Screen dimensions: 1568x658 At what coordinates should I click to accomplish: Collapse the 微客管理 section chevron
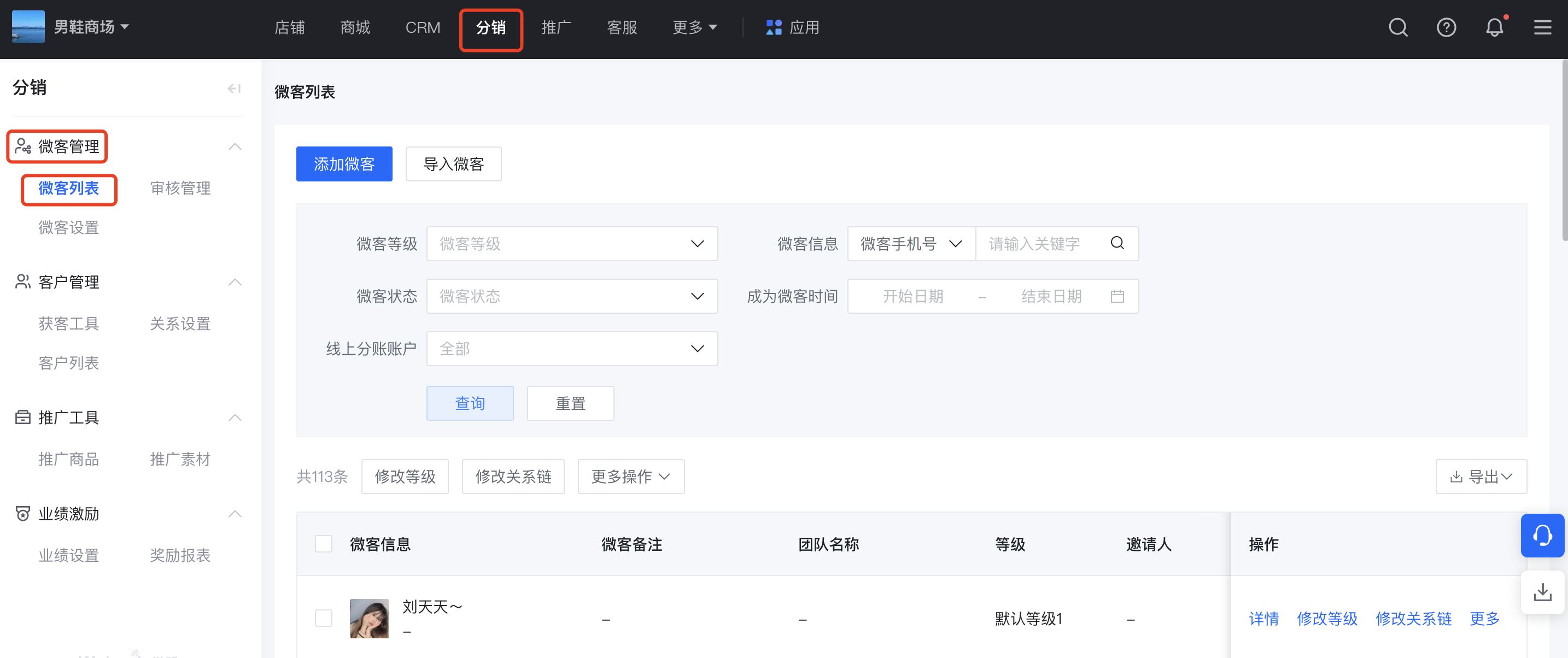coord(235,146)
